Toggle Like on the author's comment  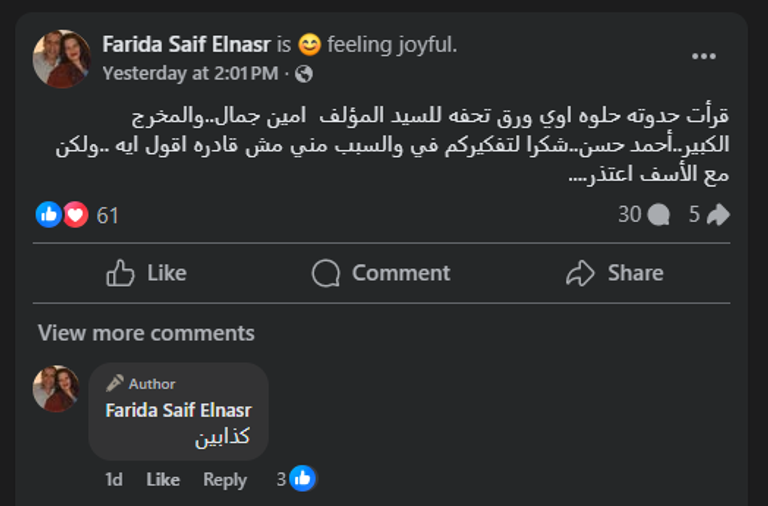163,480
